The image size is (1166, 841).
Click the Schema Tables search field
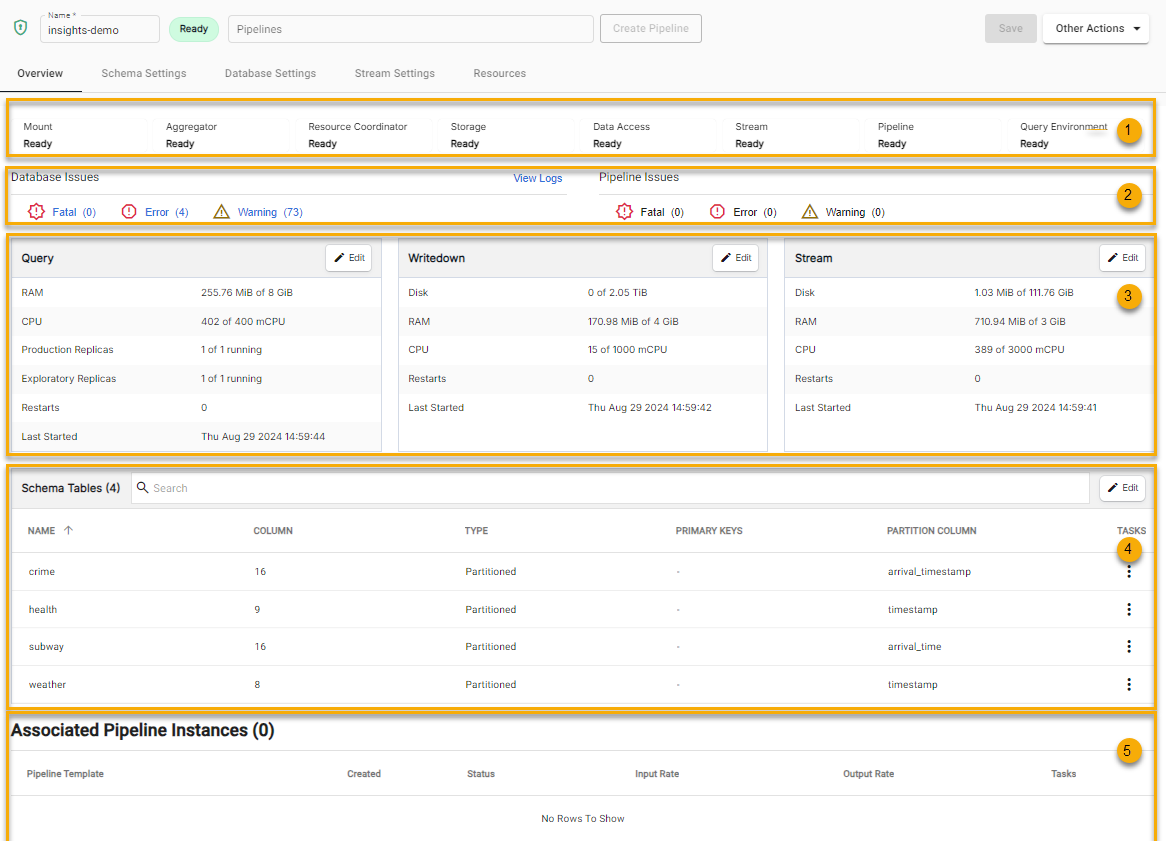coord(610,488)
